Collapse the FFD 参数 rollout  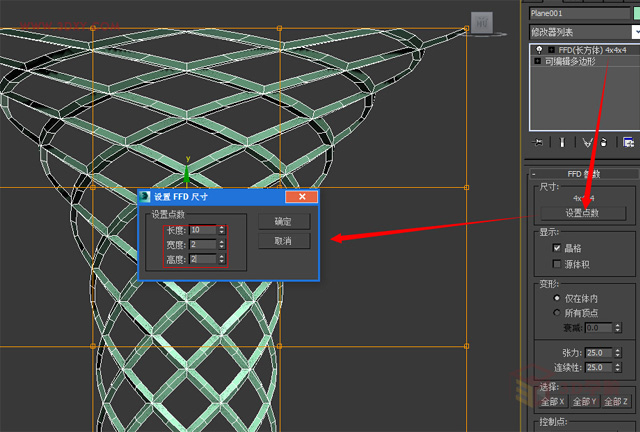click(x=584, y=174)
